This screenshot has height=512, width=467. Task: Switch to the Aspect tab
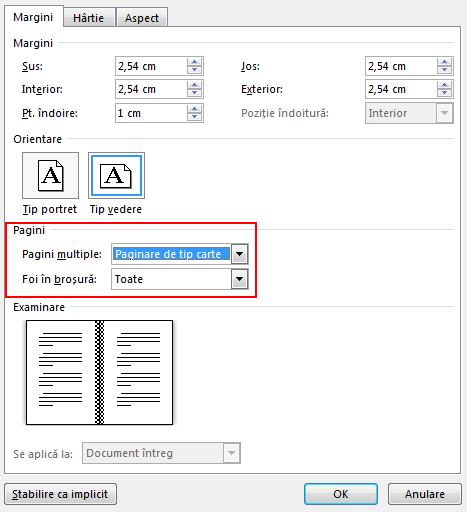[x=142, y=18]
